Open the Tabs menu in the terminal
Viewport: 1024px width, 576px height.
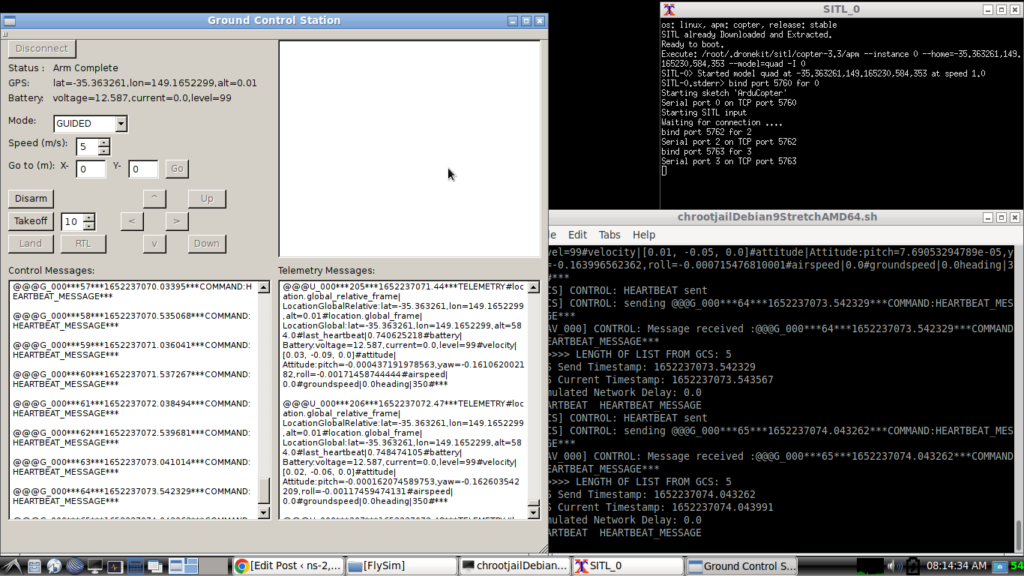point(610,234)
